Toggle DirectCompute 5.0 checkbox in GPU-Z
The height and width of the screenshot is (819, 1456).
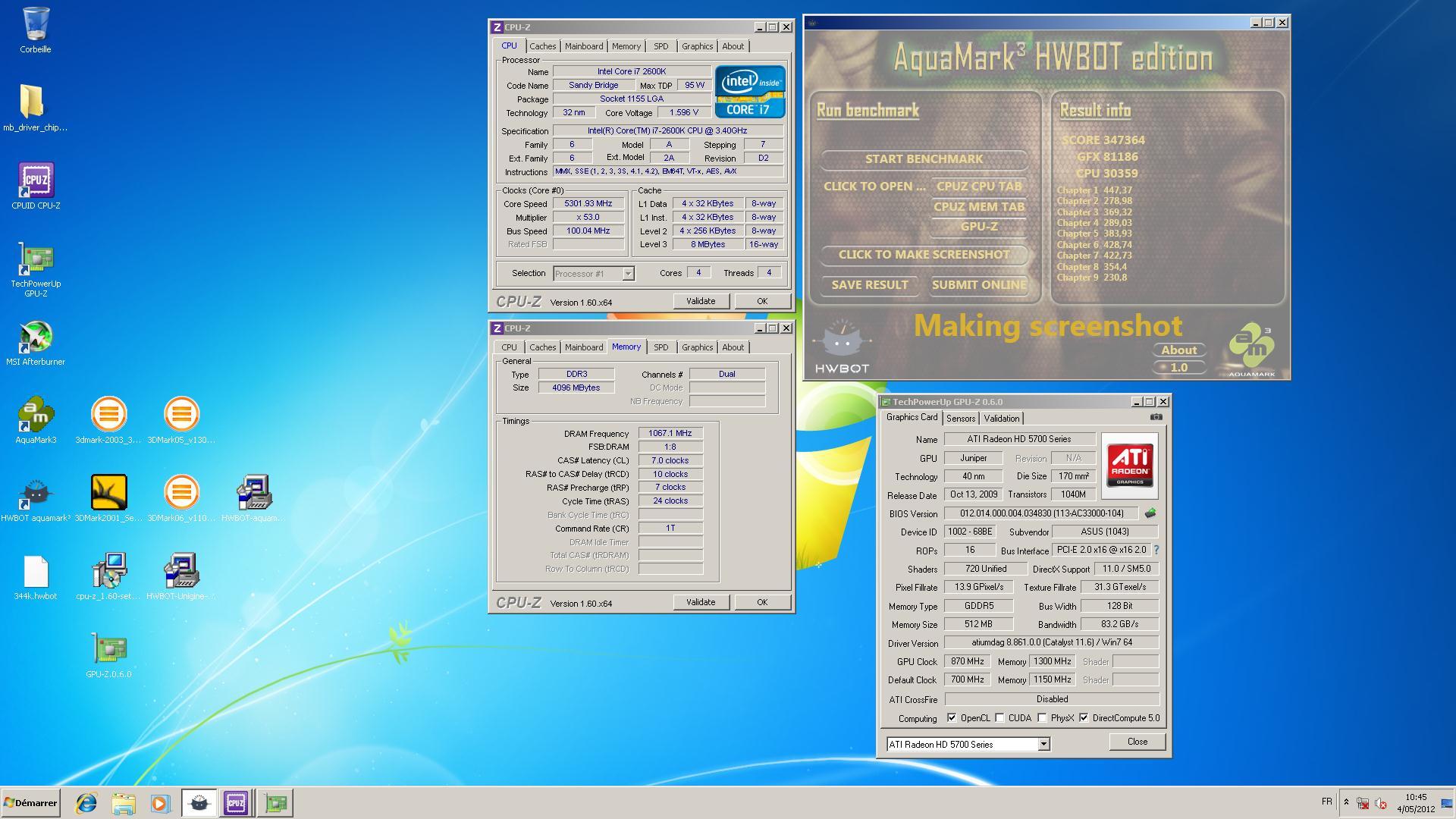pos(1084,718)
